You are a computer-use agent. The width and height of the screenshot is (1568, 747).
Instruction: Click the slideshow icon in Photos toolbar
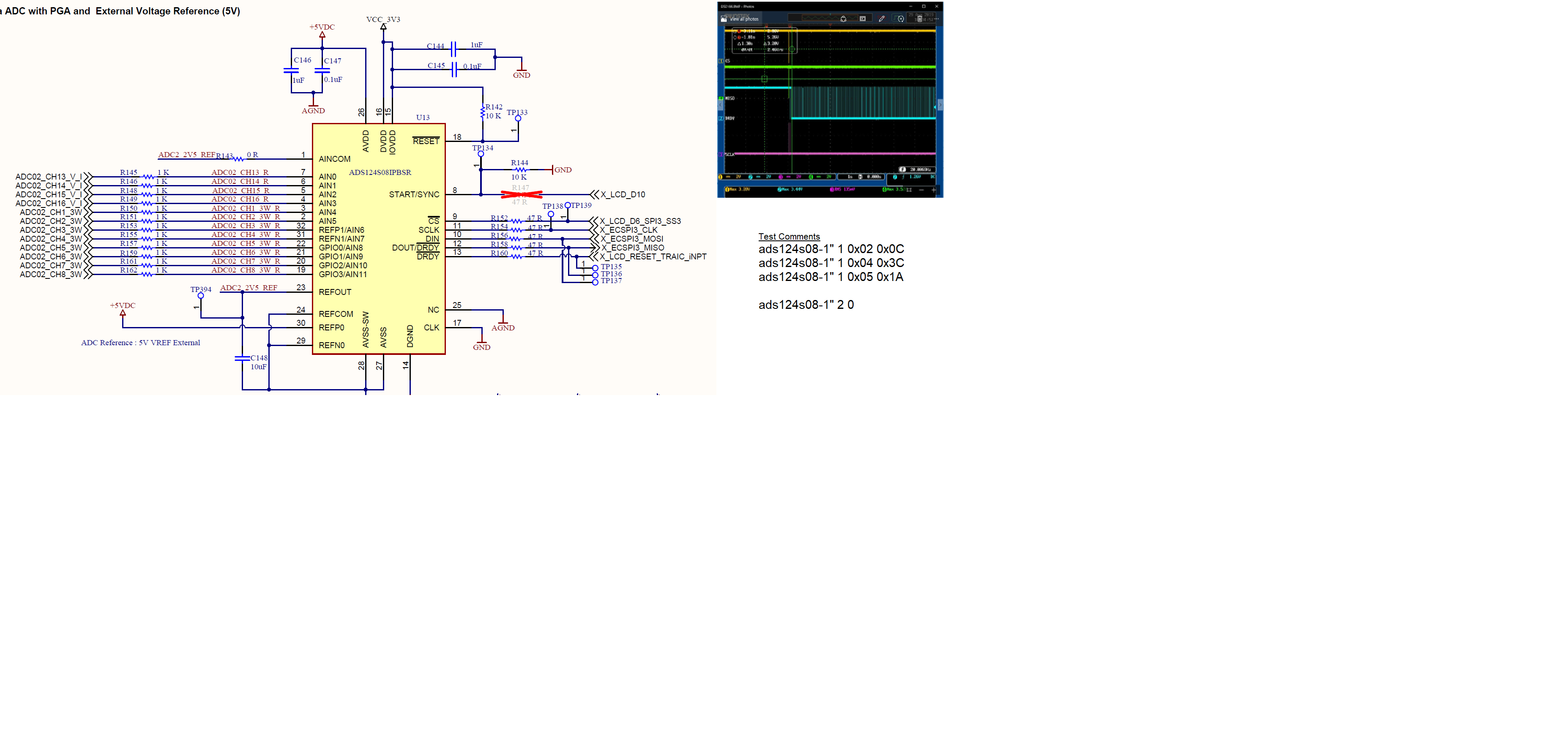tap(863, 19)
